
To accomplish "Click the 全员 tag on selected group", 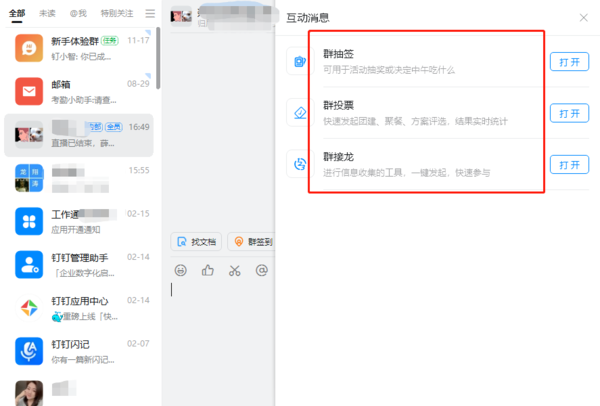I will 114,127.
